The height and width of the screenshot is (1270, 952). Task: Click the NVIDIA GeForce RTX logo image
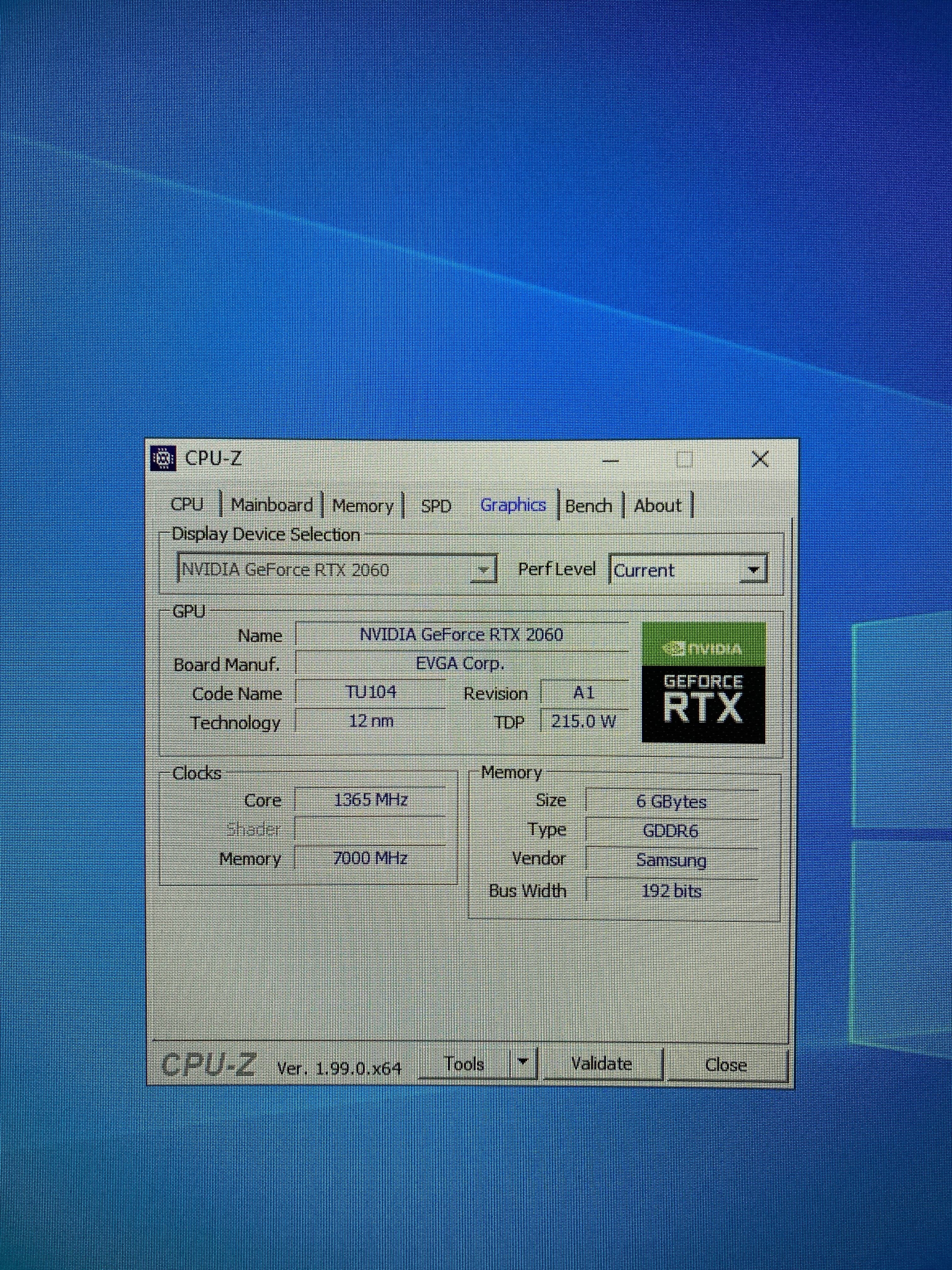(703, 683)
